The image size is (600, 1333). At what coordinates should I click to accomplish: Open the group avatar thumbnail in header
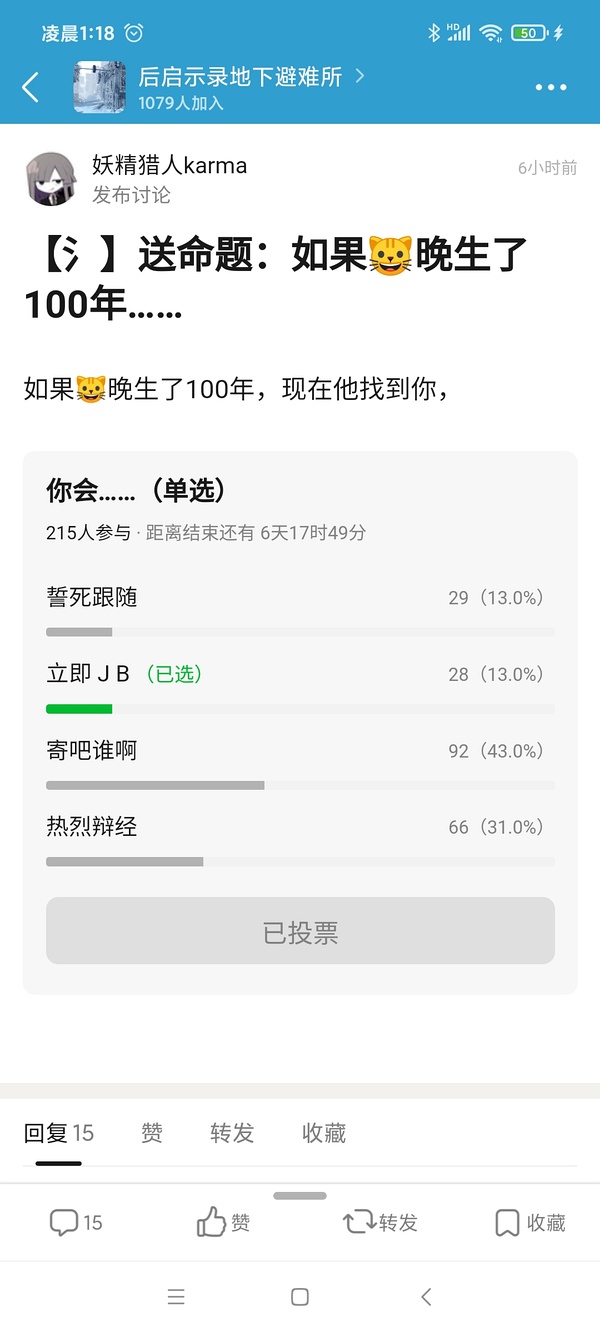point(99,87)
